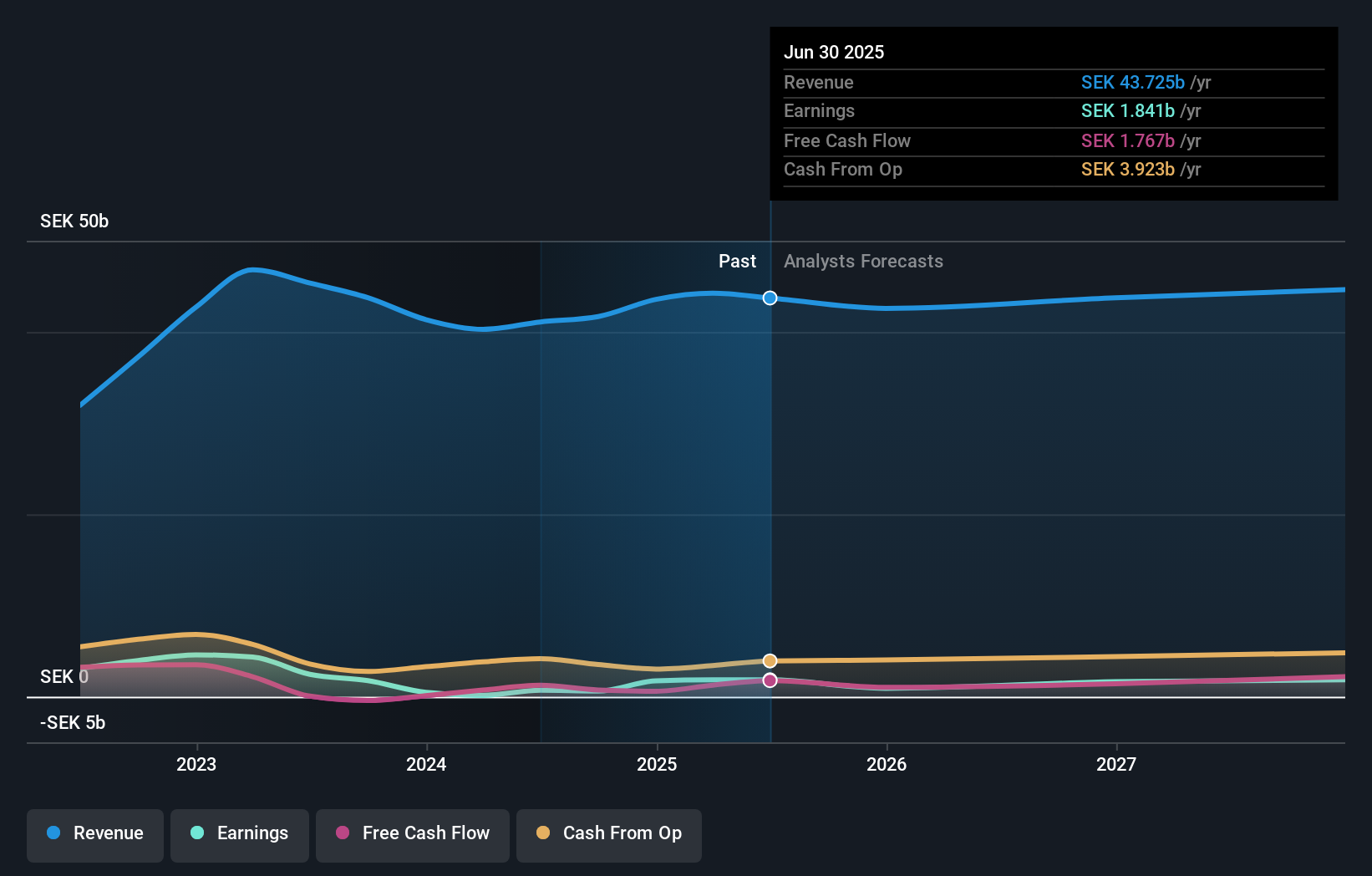Click the 2025 axis label on timeline
Viewport: 1372px width, 876px height.
658,763
